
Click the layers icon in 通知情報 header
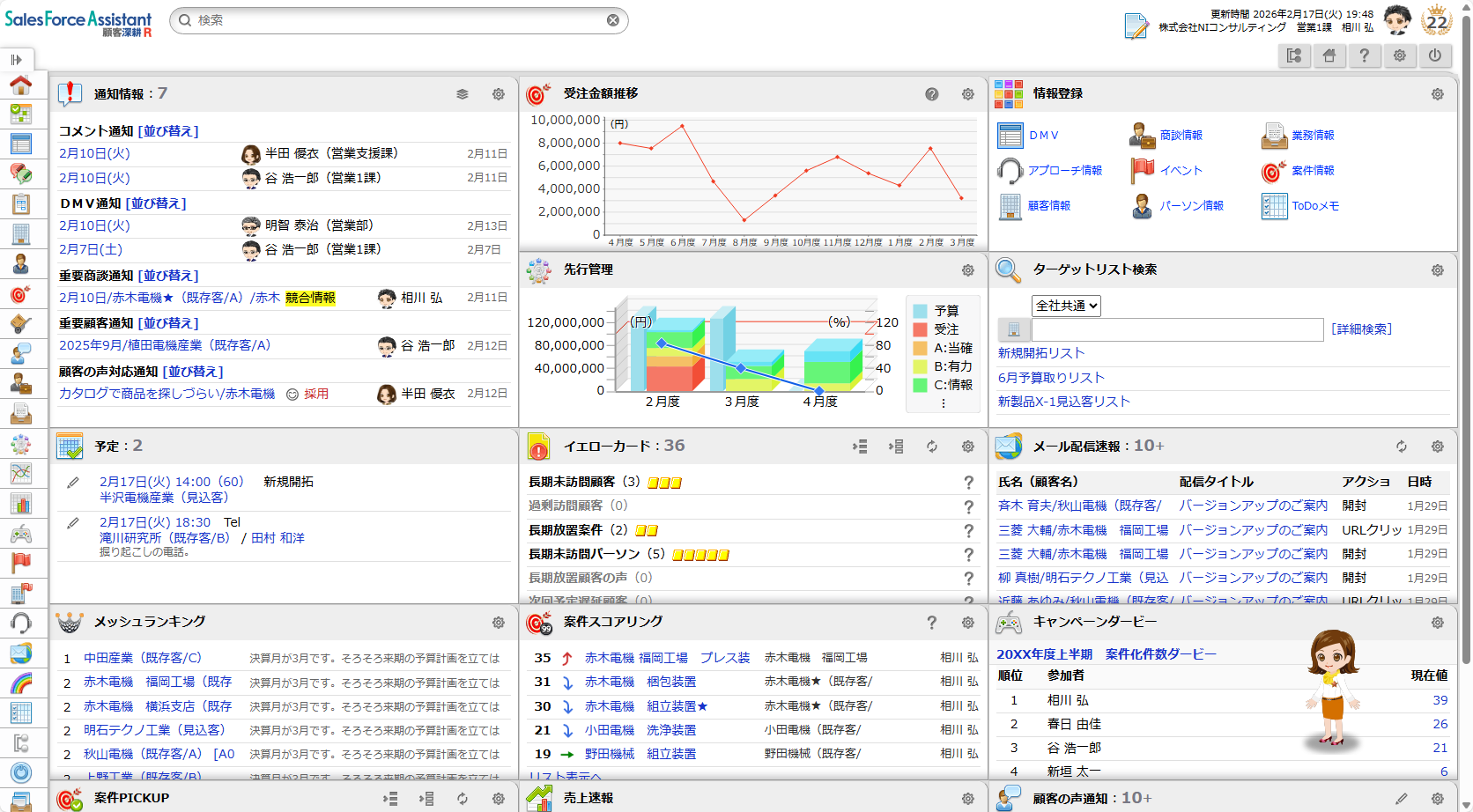pyautogui.click(x=463, y=94)
